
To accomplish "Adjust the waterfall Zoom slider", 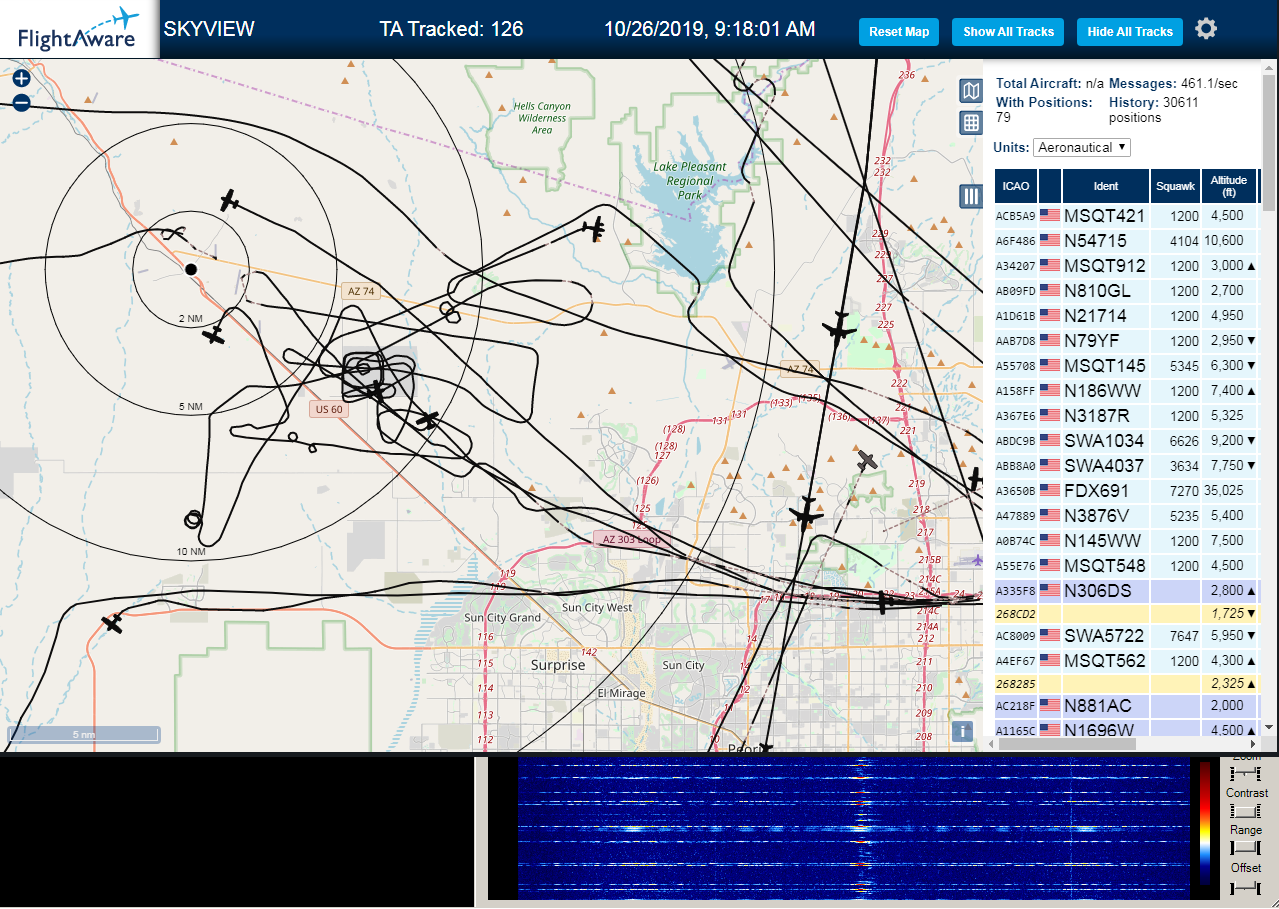I will [x=1245, y=774].
